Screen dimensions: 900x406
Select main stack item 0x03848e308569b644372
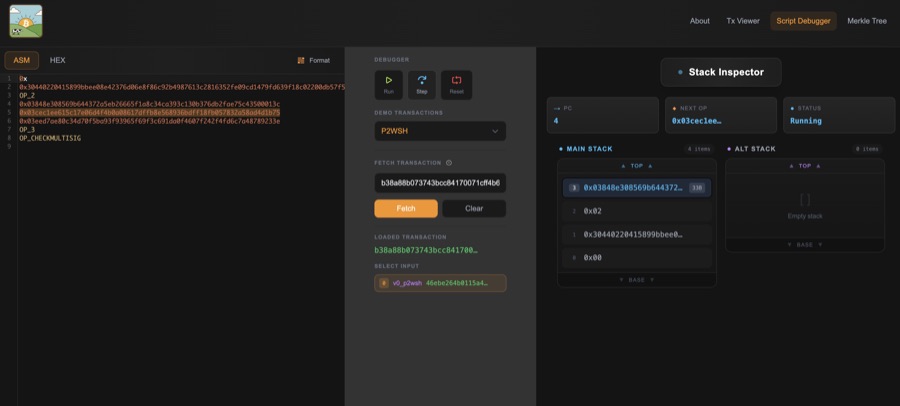(637, 188)
